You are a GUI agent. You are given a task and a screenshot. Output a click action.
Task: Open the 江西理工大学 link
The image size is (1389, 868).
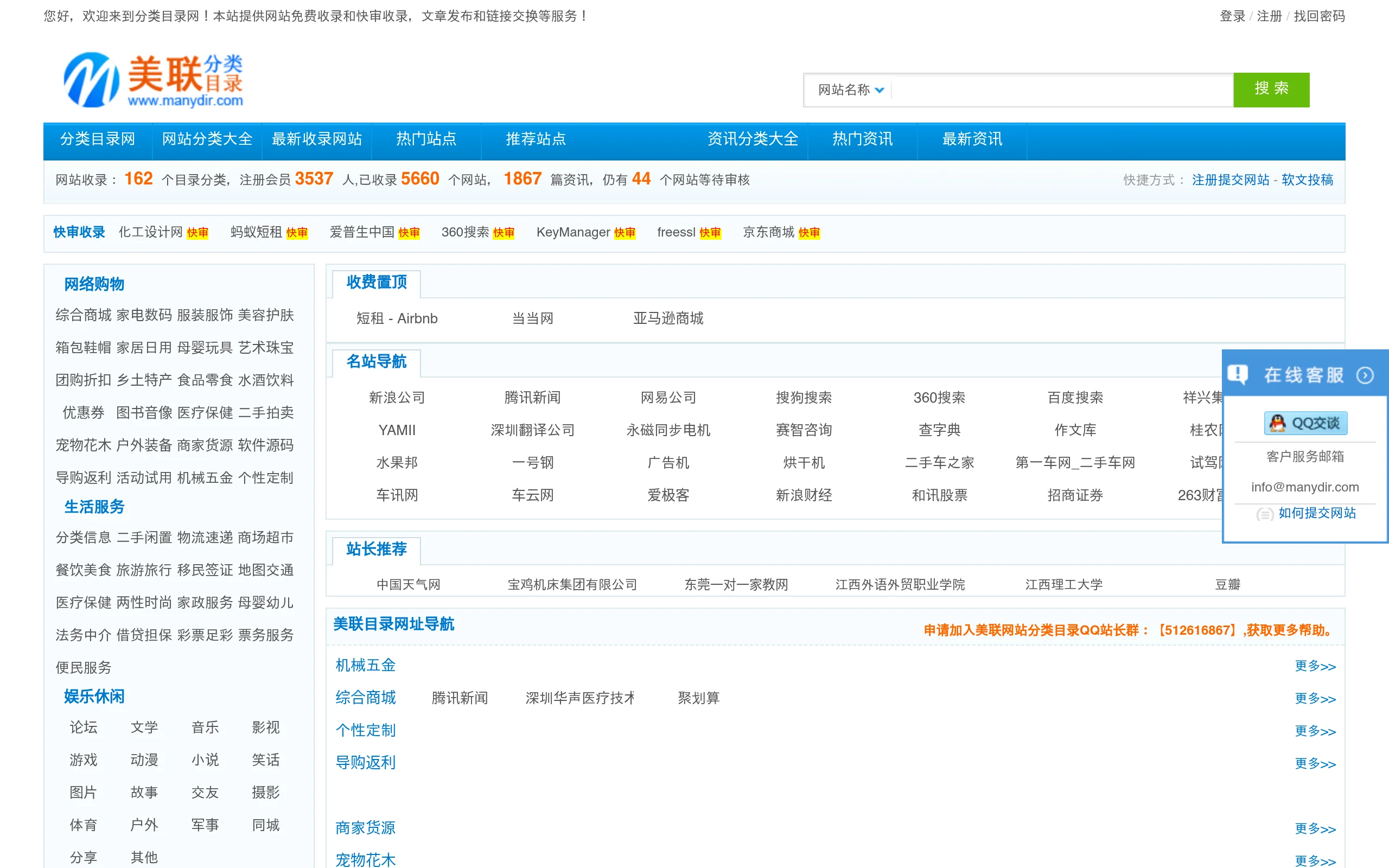pos(1064,584)
